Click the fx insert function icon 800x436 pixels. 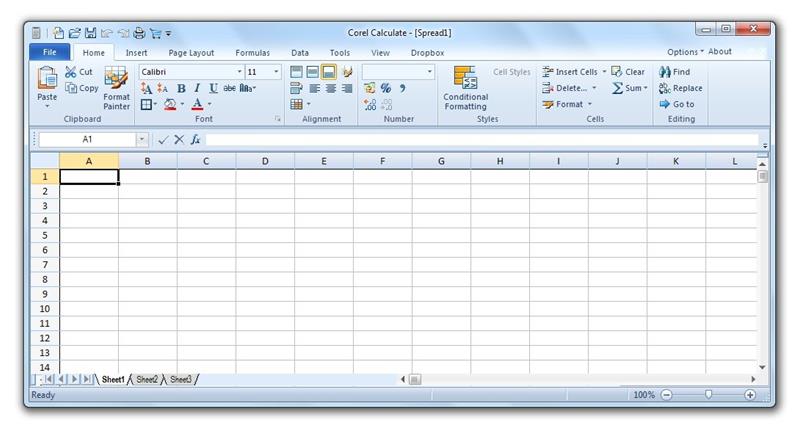pos(196,140)
